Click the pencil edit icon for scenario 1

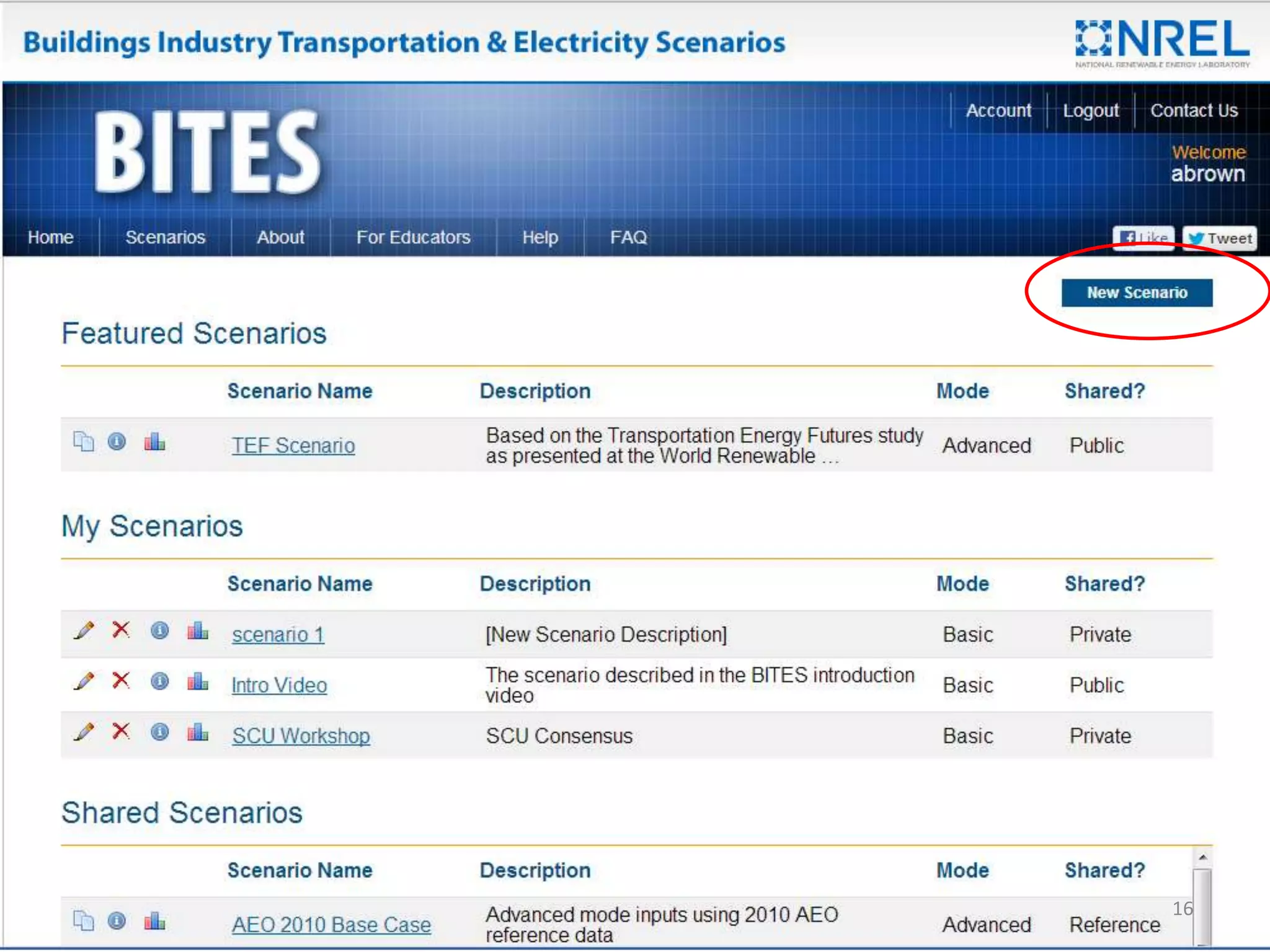[x=84, y=630]
